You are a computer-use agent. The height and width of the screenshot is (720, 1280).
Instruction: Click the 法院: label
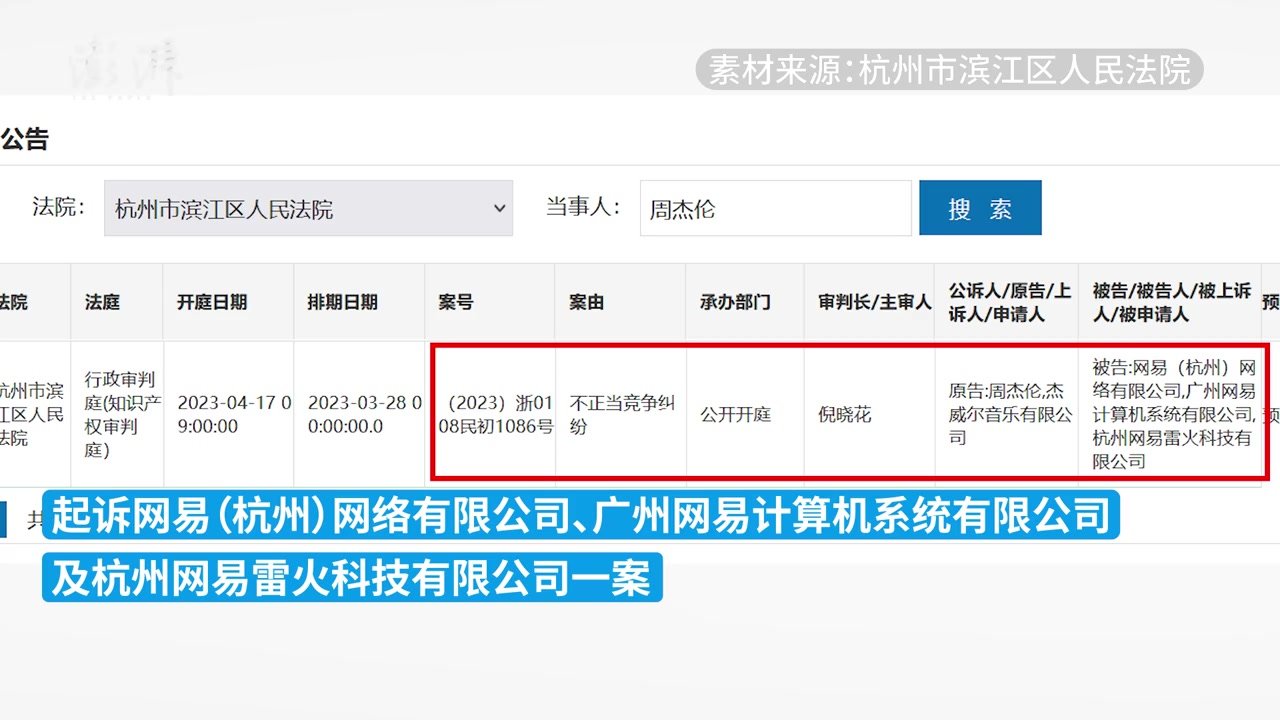point(58,207)
